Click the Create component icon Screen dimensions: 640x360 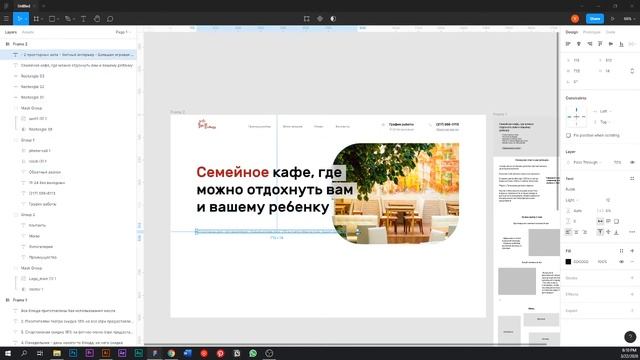[320, 19]
